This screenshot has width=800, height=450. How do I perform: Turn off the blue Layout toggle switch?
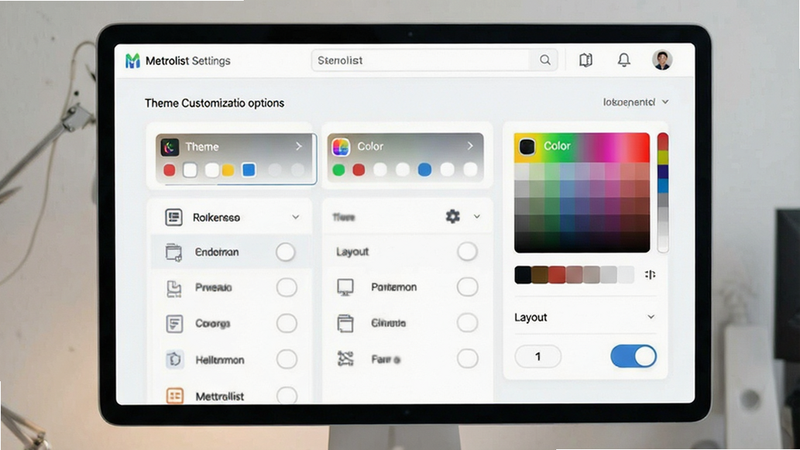tap(633, 356)
